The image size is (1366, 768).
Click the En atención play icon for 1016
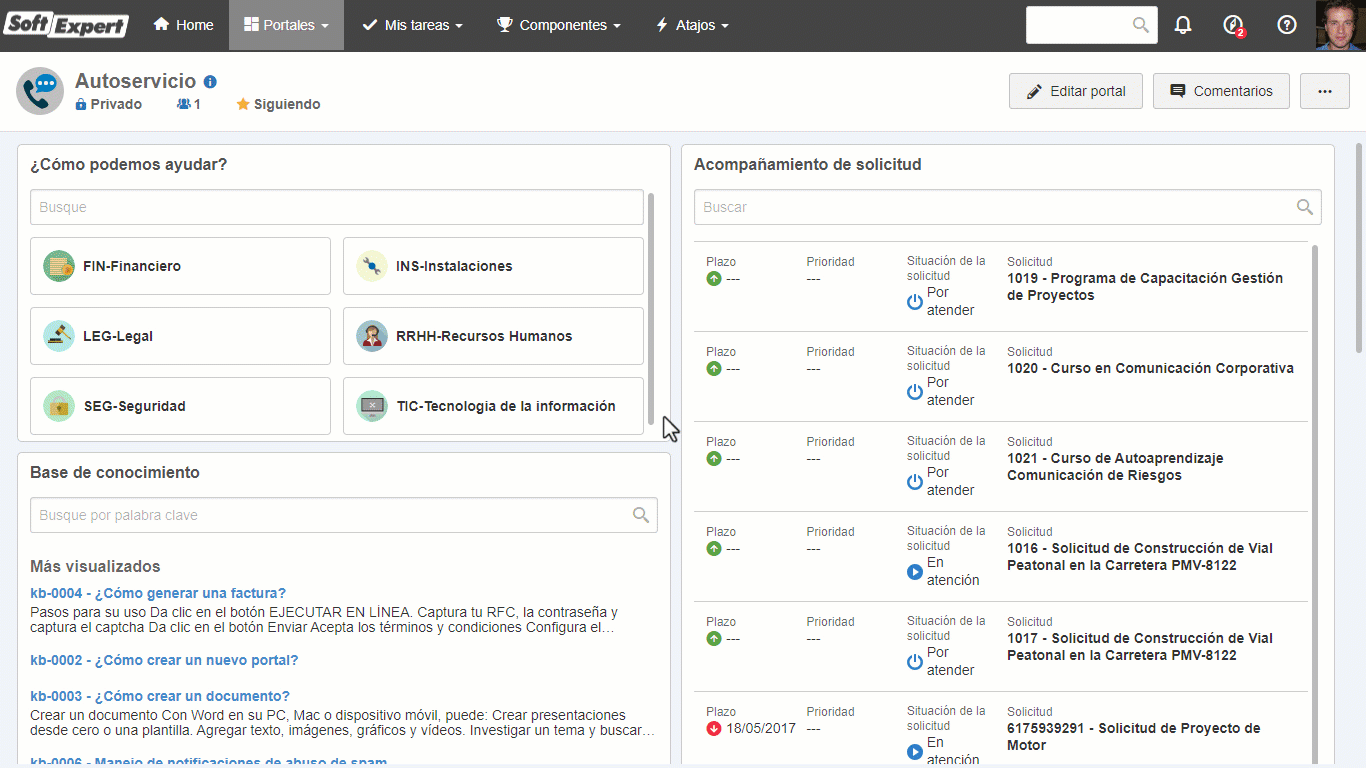pos(915,572)
